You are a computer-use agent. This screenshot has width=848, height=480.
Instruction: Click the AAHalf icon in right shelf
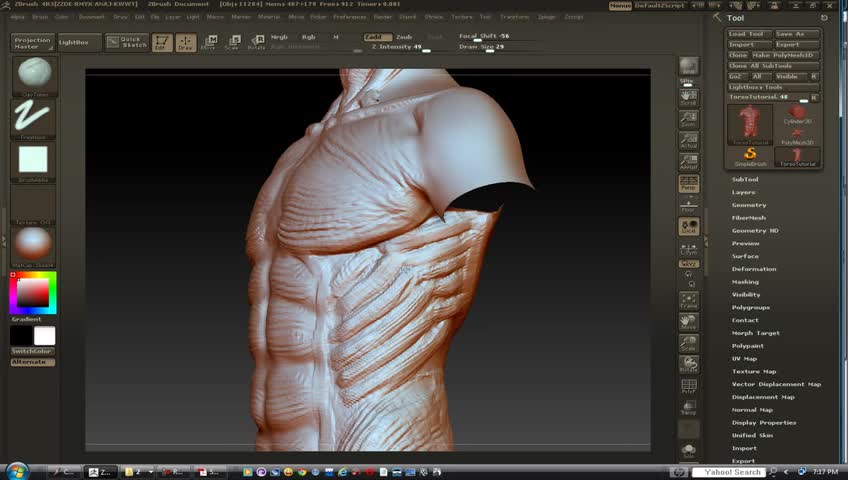point(689,162)
